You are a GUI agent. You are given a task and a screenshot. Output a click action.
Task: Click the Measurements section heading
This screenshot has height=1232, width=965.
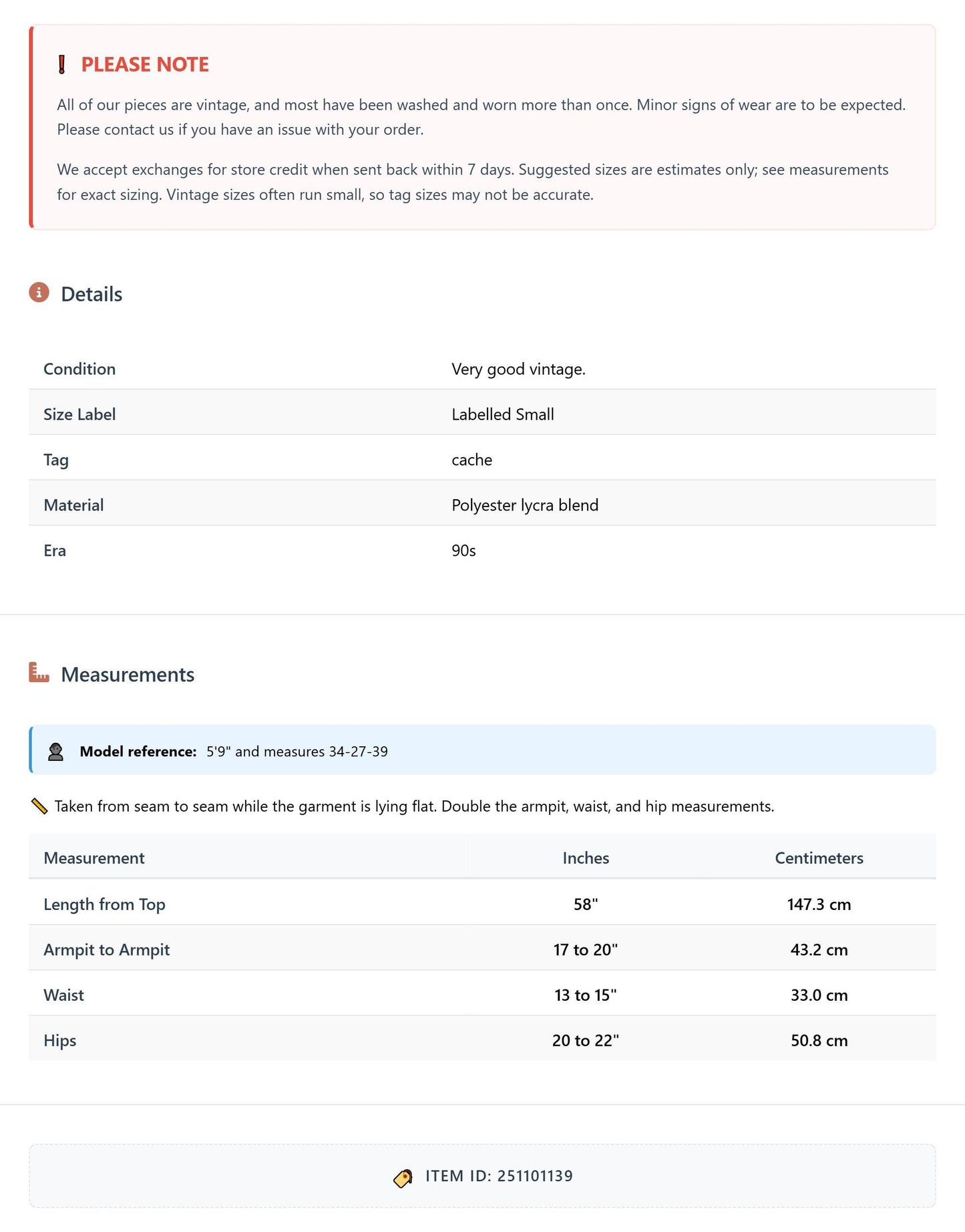[128, 675]
